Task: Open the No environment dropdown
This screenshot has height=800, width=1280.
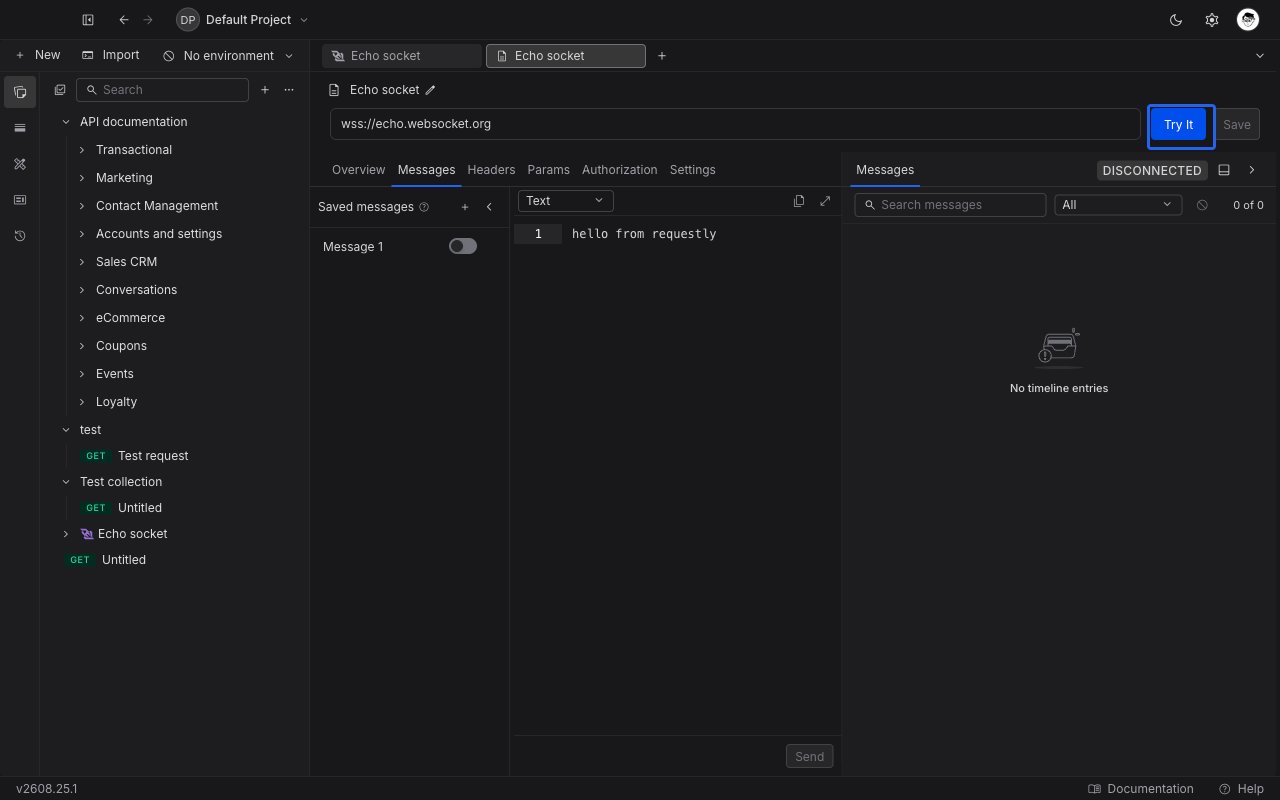Action: click(x=228, y=56)
